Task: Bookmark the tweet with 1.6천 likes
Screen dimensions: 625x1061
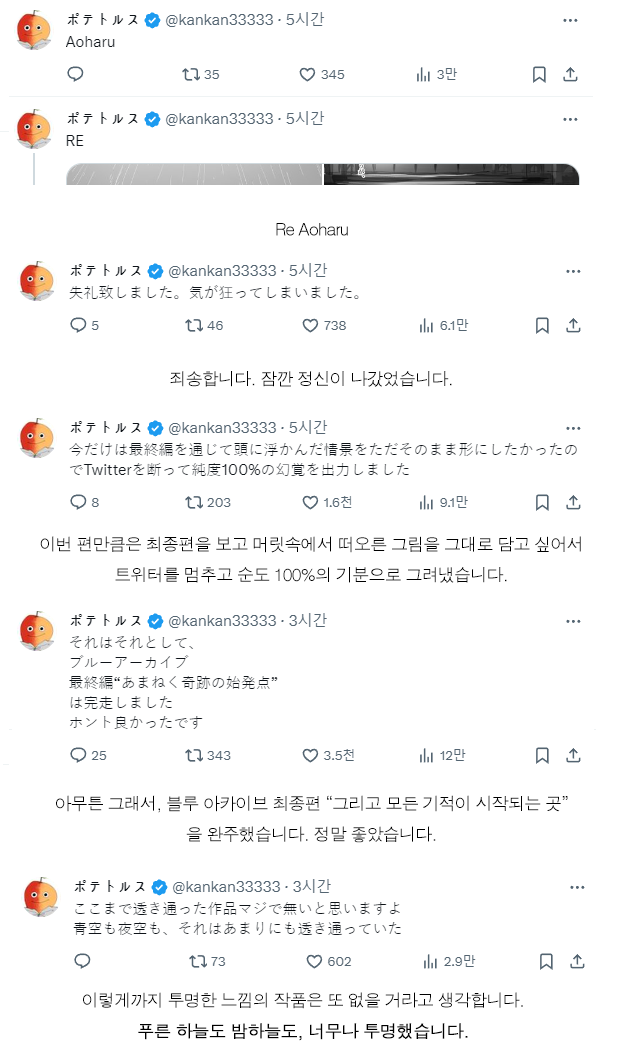Action: pyautogui.click(x=541, y=502)
